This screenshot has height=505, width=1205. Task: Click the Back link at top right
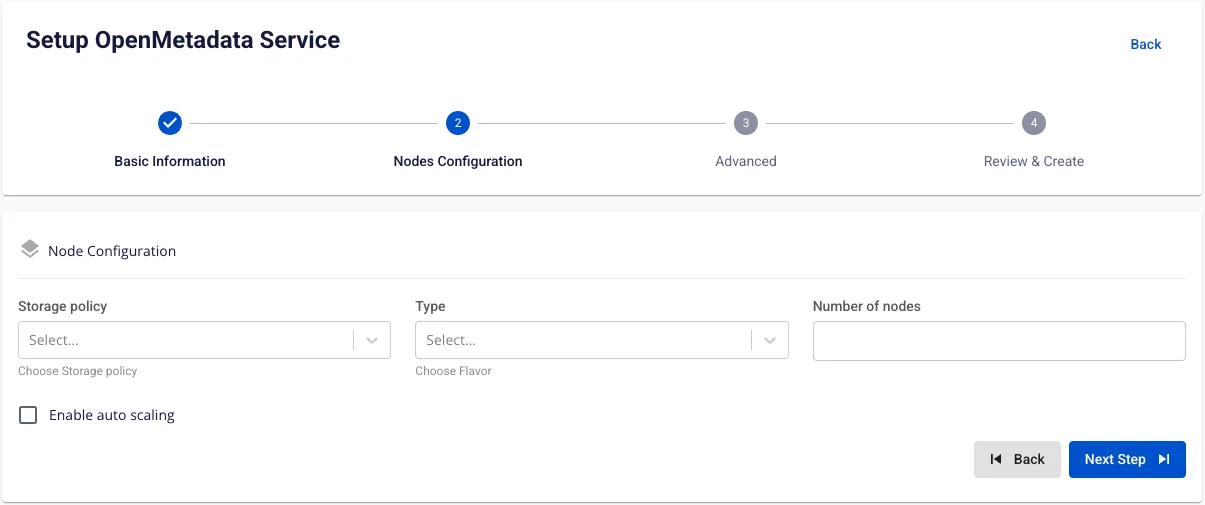click(x=1146, y=44)
